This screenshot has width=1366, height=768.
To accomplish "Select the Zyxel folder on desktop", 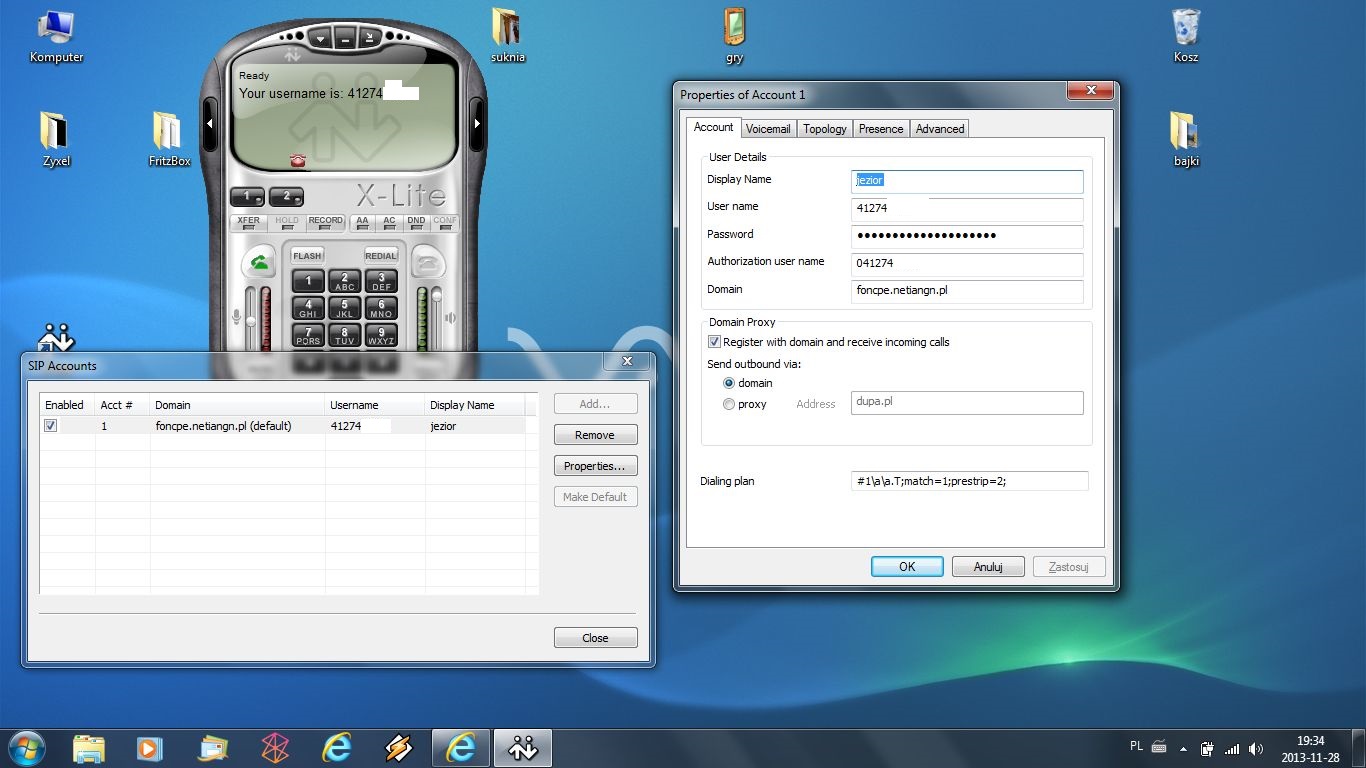I will pyautogui.click(x=56, y=139).
